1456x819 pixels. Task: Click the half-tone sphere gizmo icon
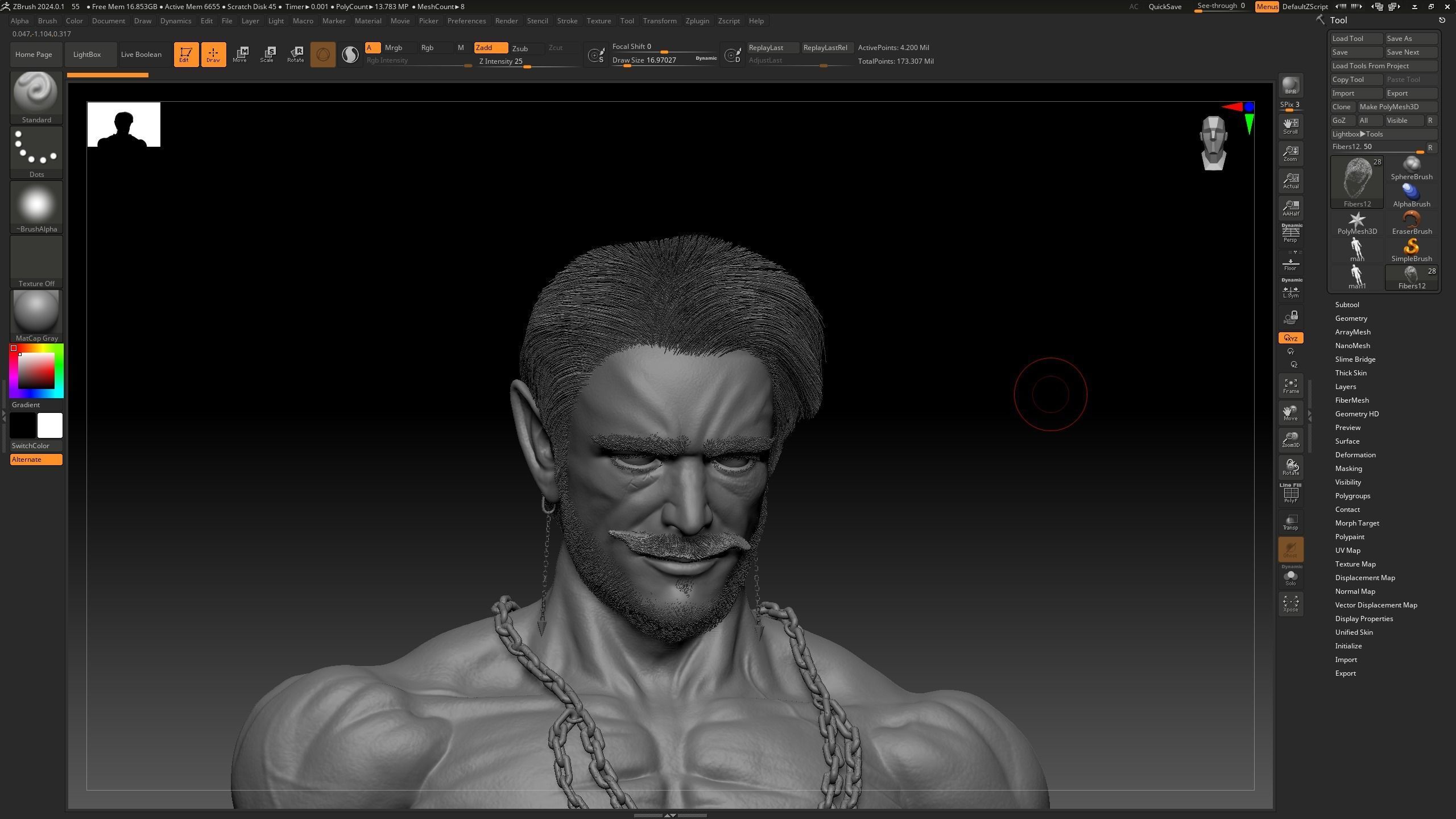pyautogui.click(x=350, y=55)
